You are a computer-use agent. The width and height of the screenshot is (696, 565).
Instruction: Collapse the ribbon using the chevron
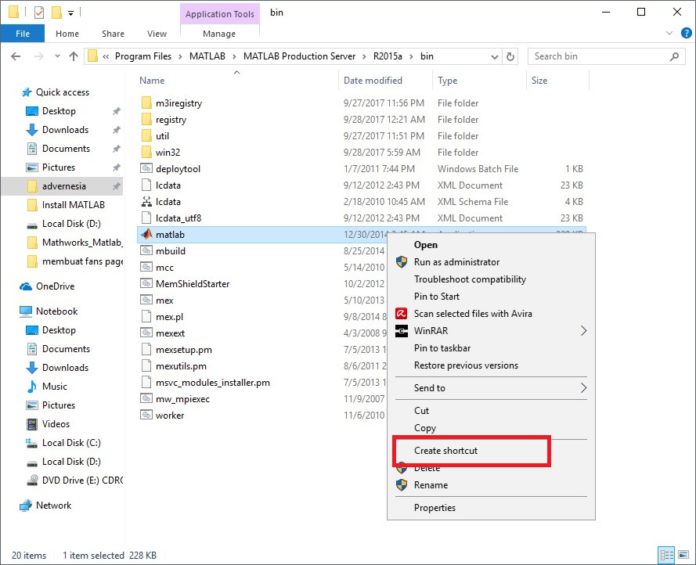(669, 33)
